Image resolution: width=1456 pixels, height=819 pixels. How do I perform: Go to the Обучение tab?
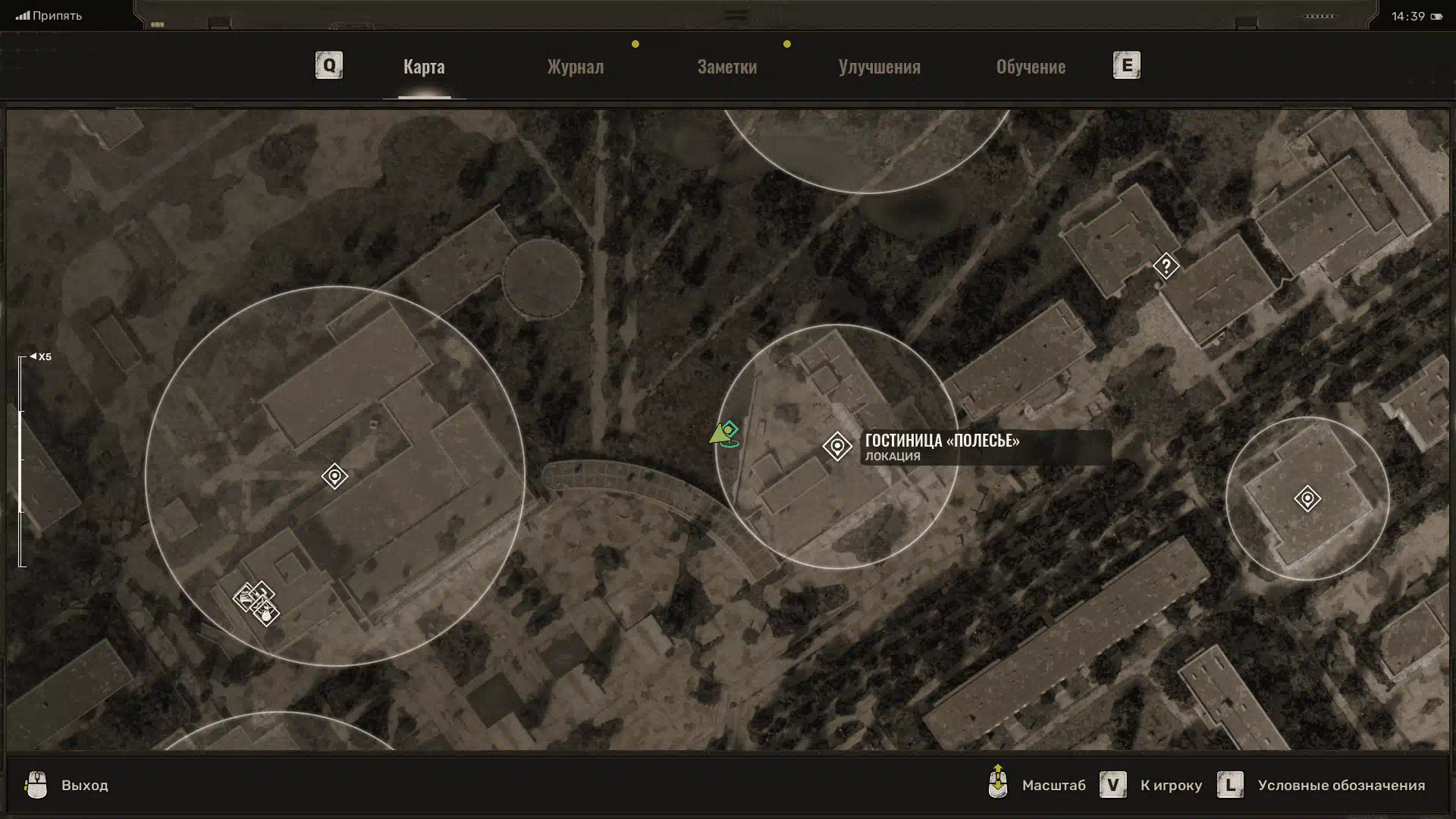click(1031, 67)
